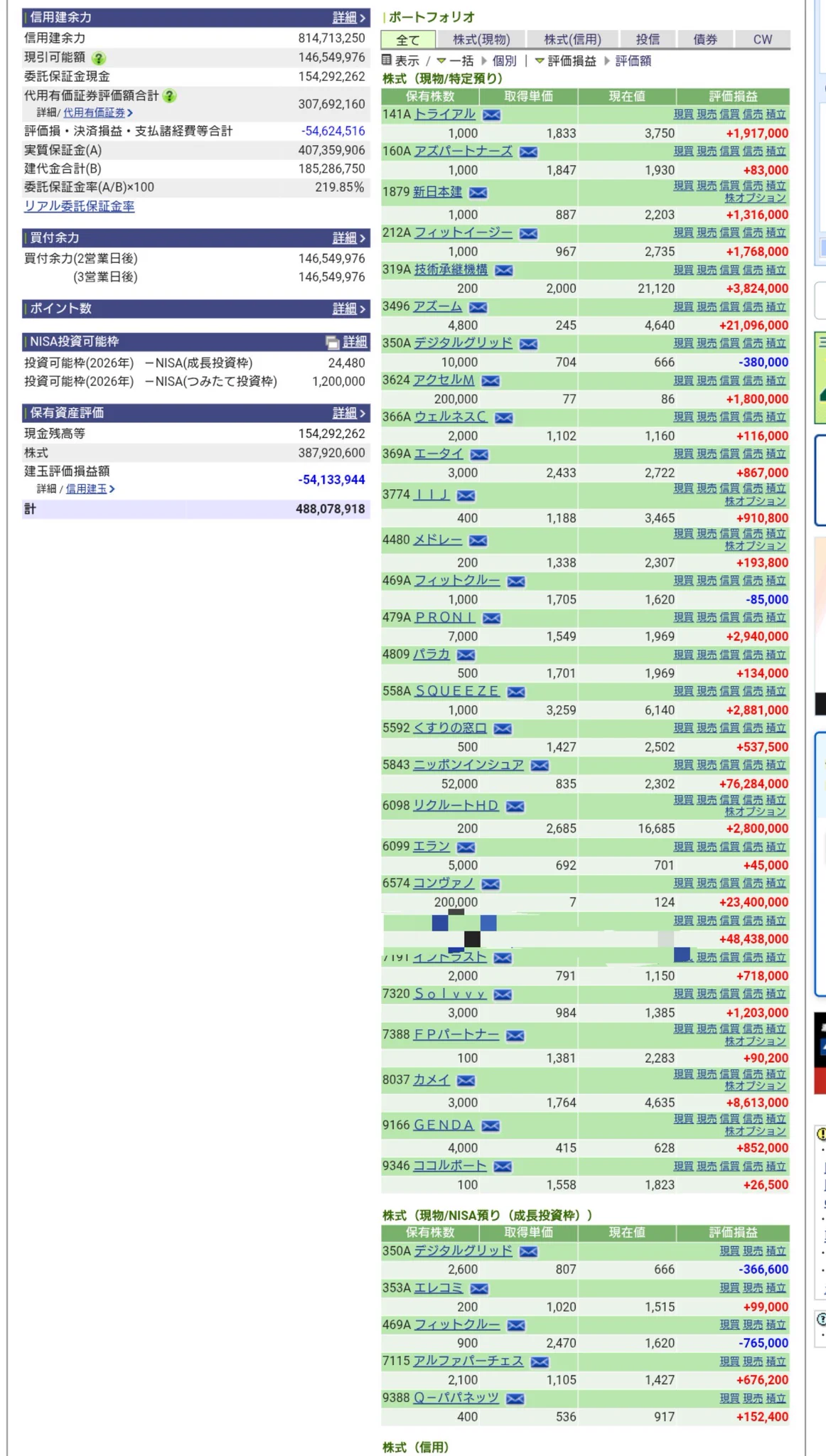This screenshot has width=826, height=1456.
Task: Click the envelope icon beside ウェルネスC
Action: [504, 418]
